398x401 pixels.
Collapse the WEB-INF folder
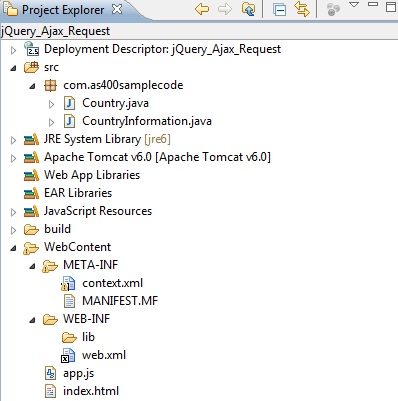pyautogui.click(x=32, y=320)
